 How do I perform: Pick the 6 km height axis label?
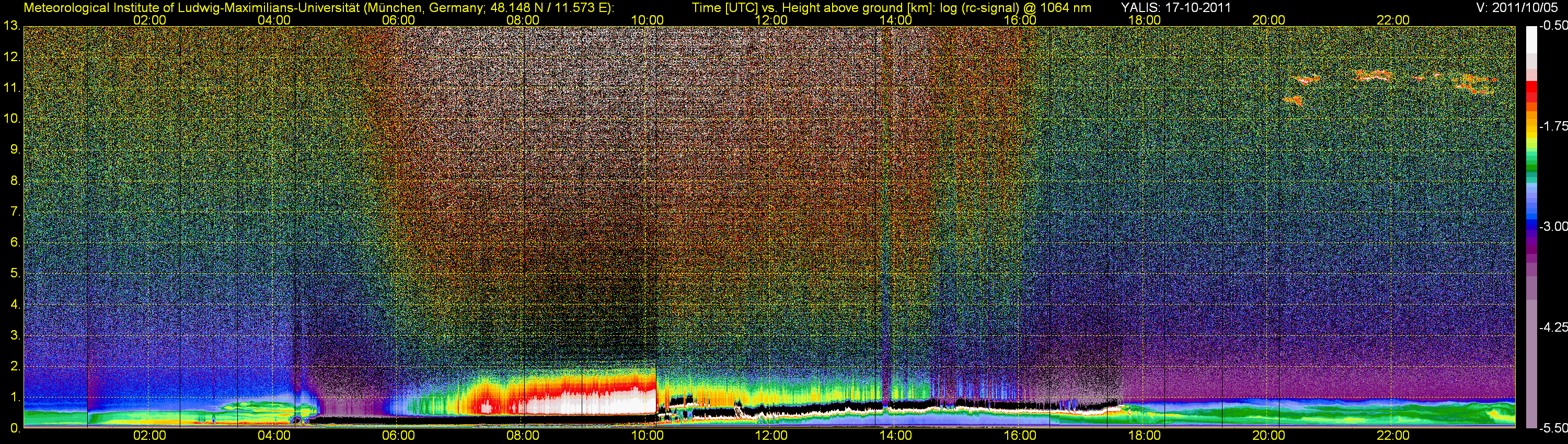click(x=15, y=243)
